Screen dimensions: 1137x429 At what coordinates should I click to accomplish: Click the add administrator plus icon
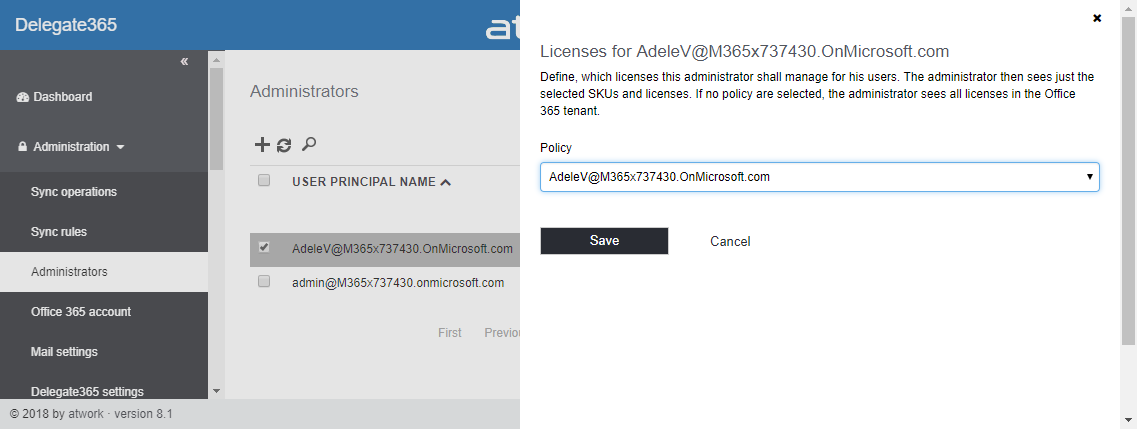coord(262,145)
